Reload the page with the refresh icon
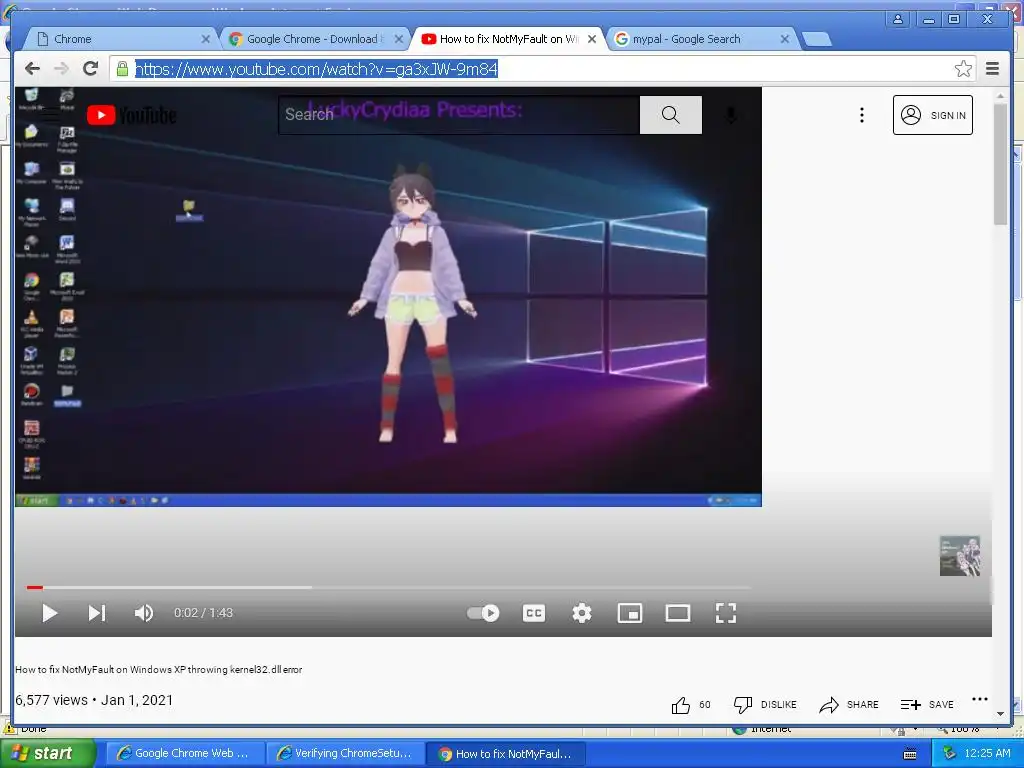This screenshot has height=768, width=1024. (x=90, y=68)
